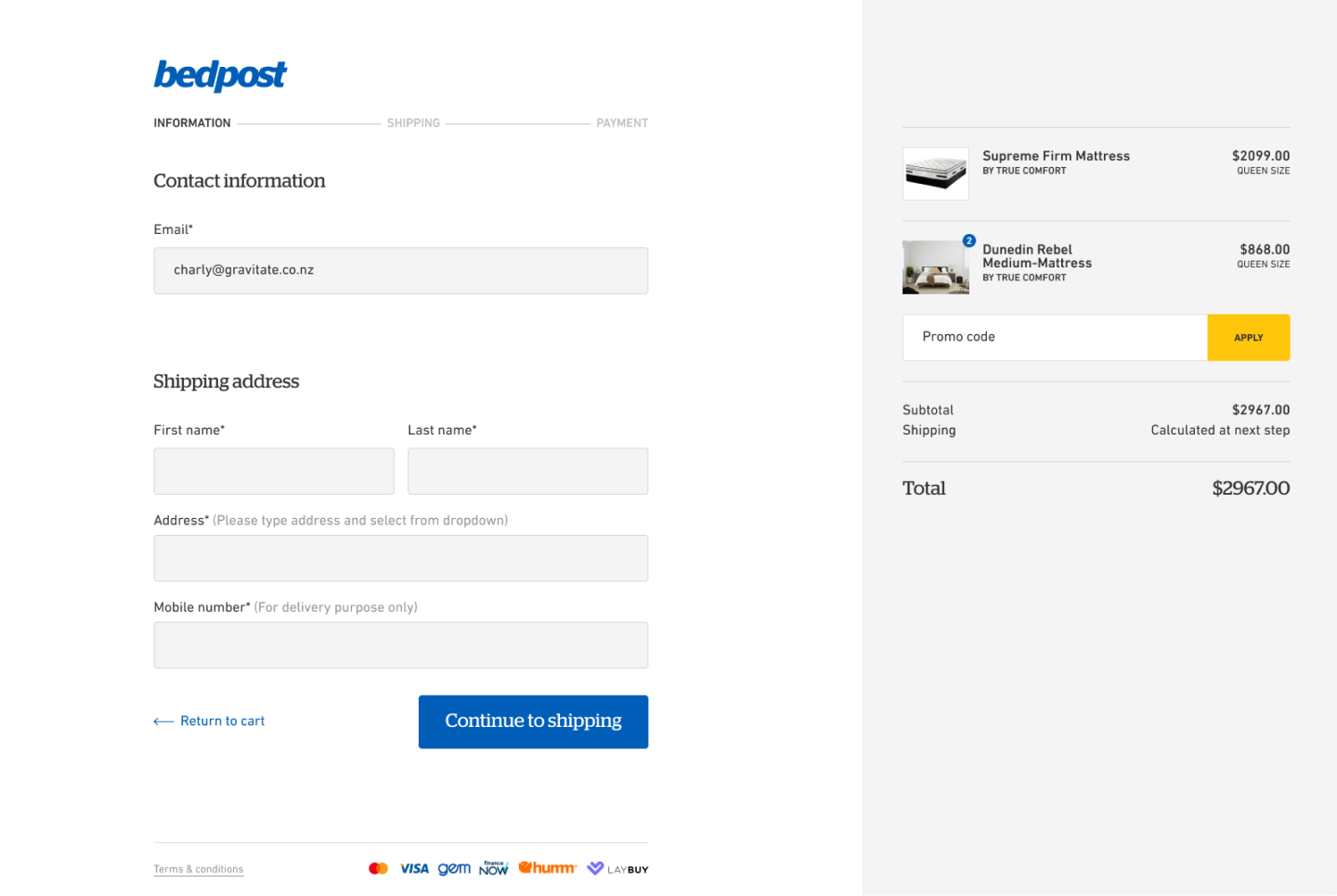Image resolution: width=1337 pixels, height=896 pixels.
Task: Click 'Calculated at next step' text
Action: (1220, 430)
